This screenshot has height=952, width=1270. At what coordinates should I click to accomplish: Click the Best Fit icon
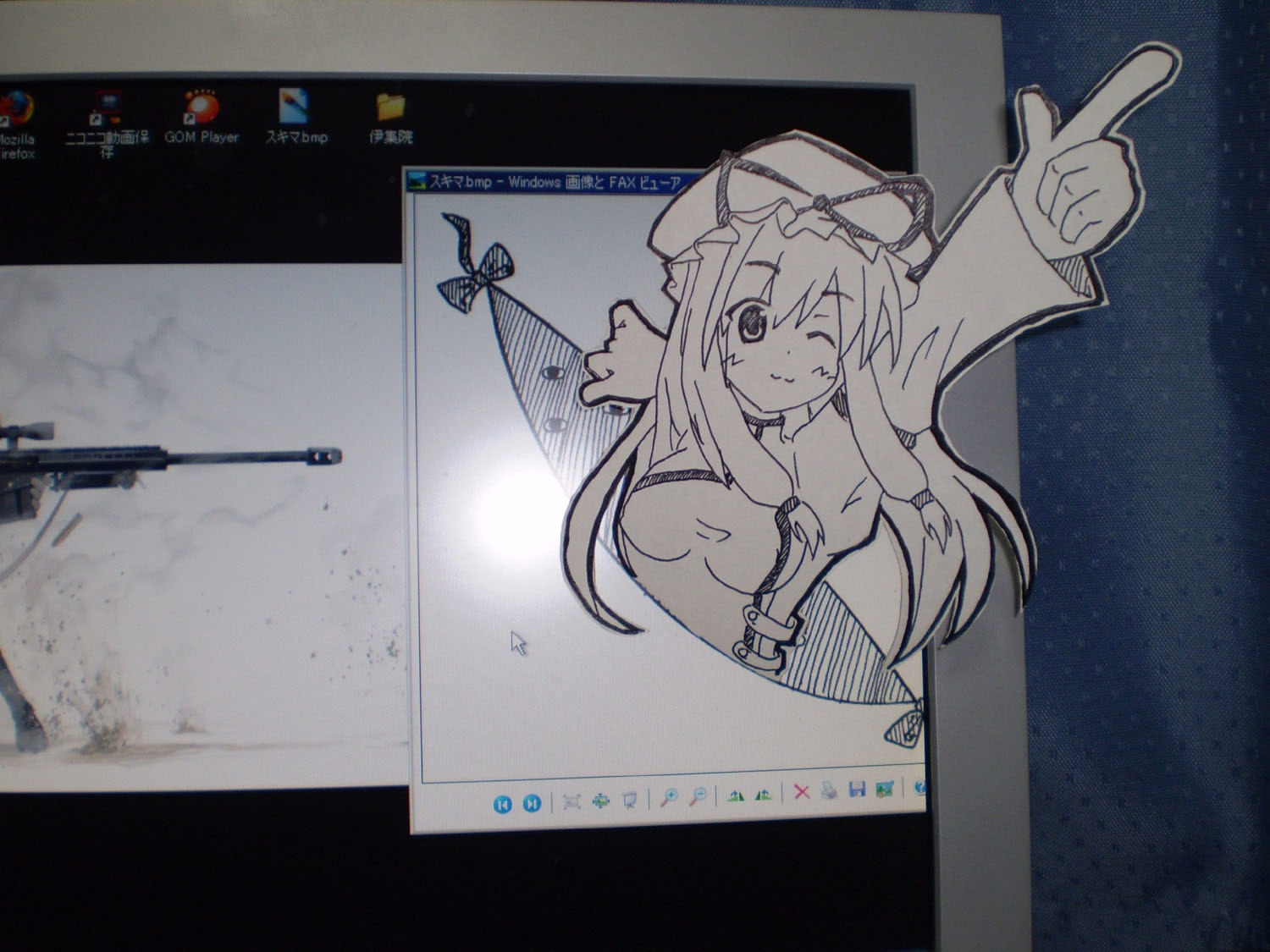pyautogui.click(x=571, y=801)
